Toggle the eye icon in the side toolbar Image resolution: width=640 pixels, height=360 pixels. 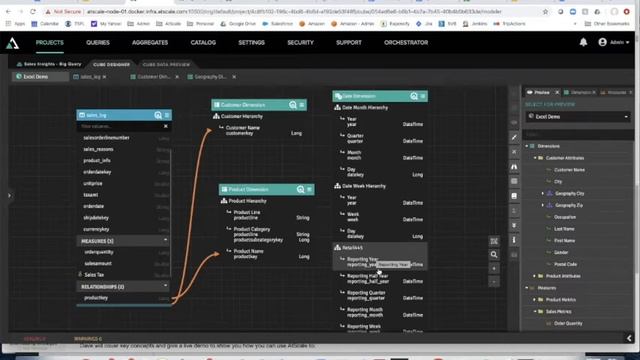click(x=514, y=122)
